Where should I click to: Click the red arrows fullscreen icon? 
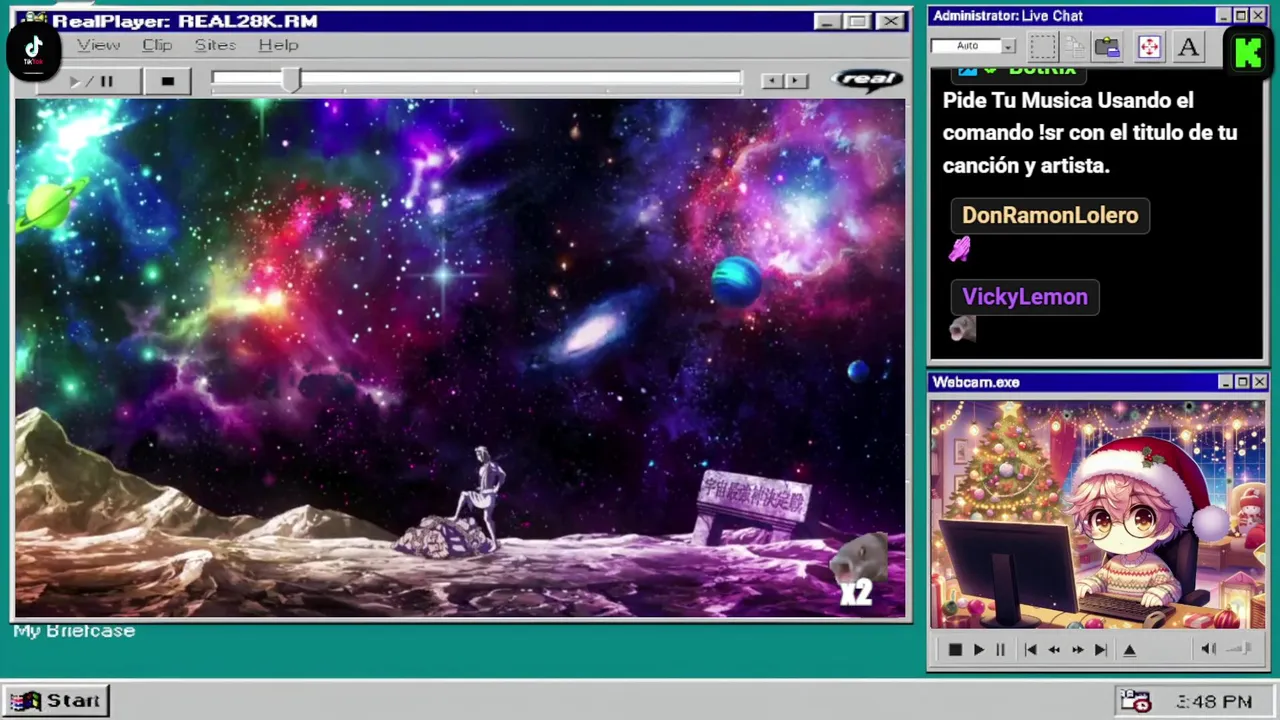tap(1149, 46)
